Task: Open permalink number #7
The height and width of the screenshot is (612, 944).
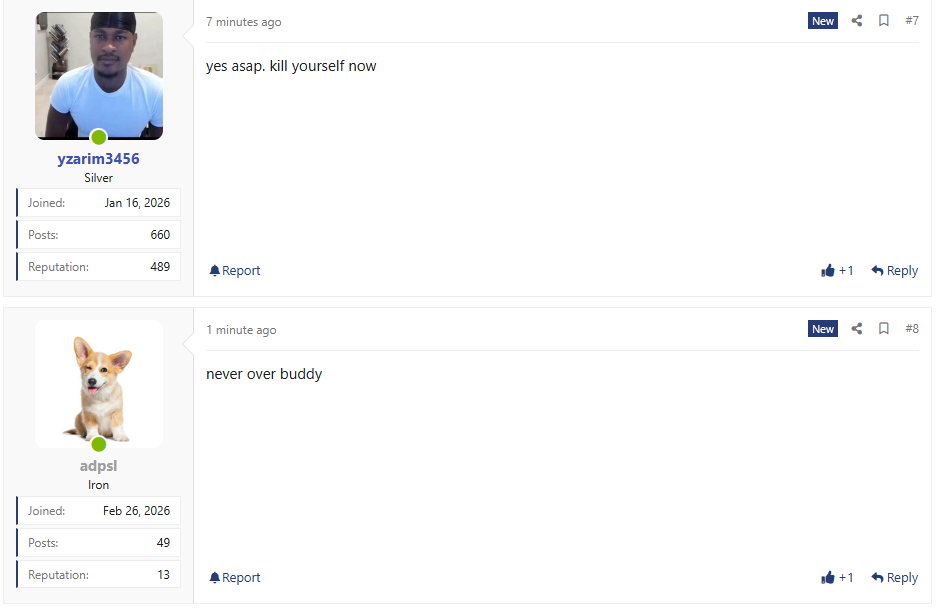Action: pos(912,21)
